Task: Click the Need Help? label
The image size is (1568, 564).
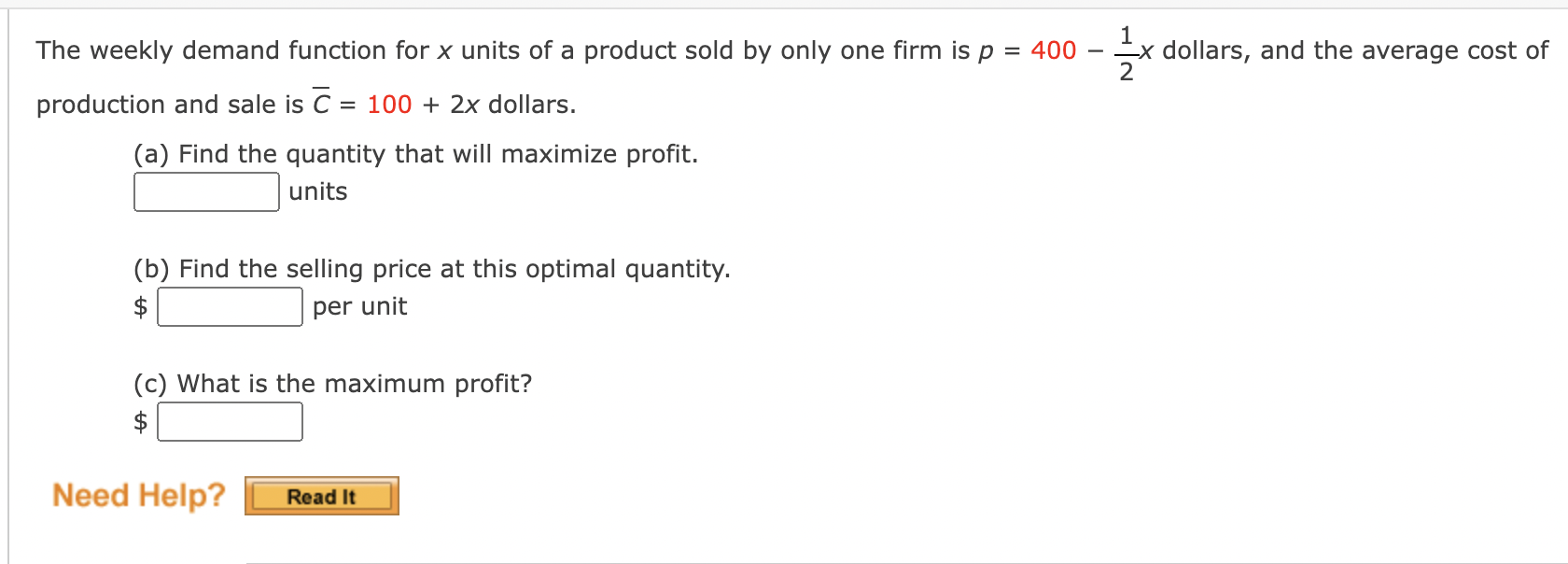Action: click(138, 495)
